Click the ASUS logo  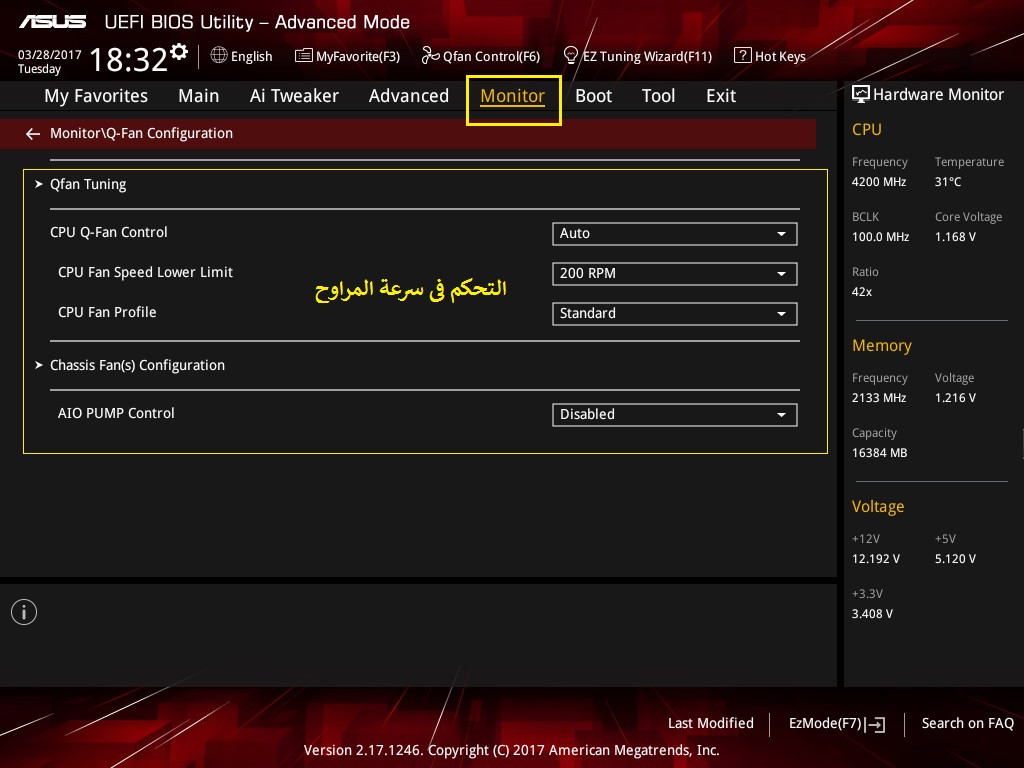(x=52, y=22)
